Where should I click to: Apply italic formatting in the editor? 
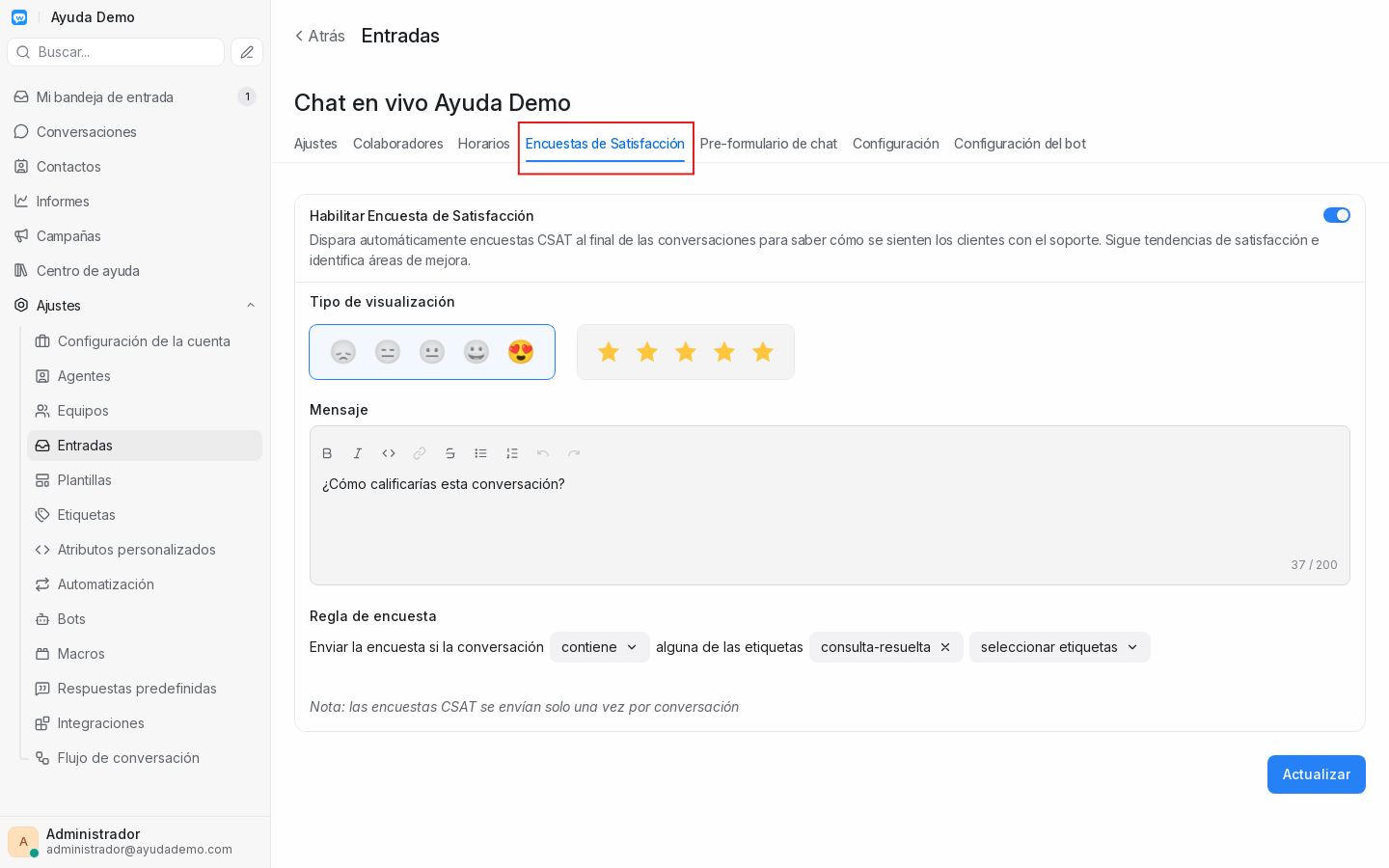point(358,453)
